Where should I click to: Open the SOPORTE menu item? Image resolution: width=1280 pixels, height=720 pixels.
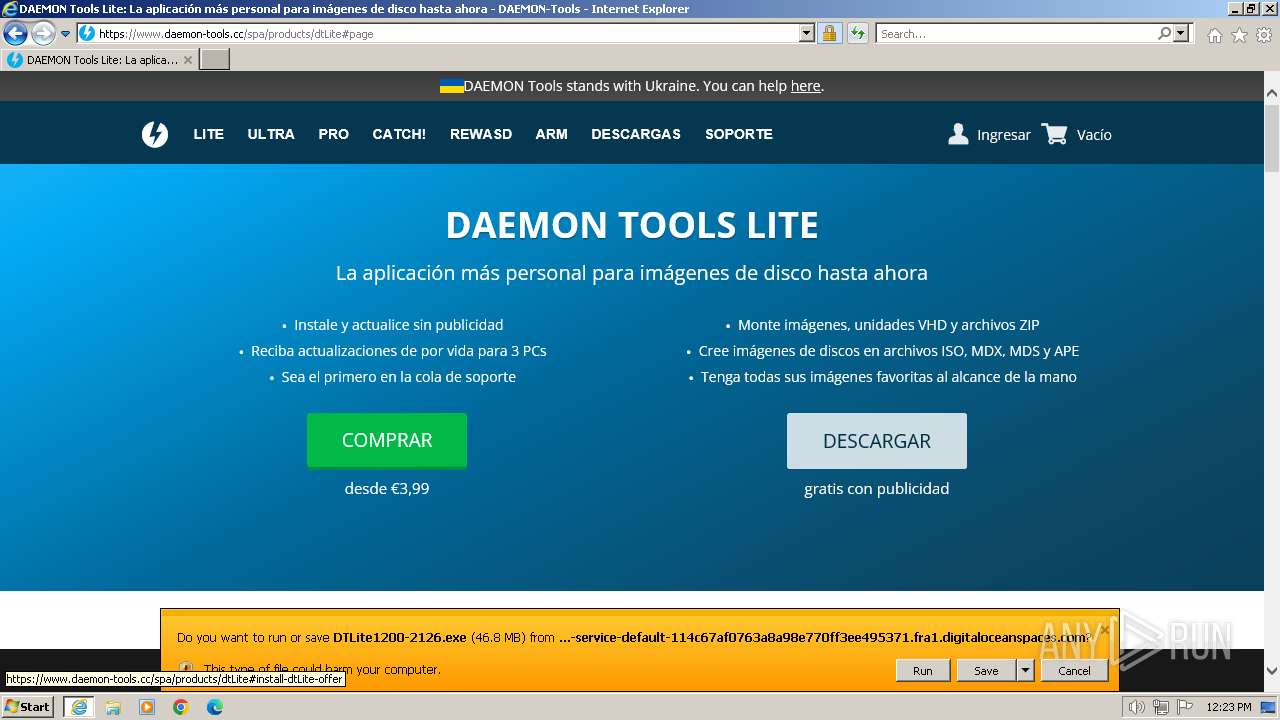739,134
